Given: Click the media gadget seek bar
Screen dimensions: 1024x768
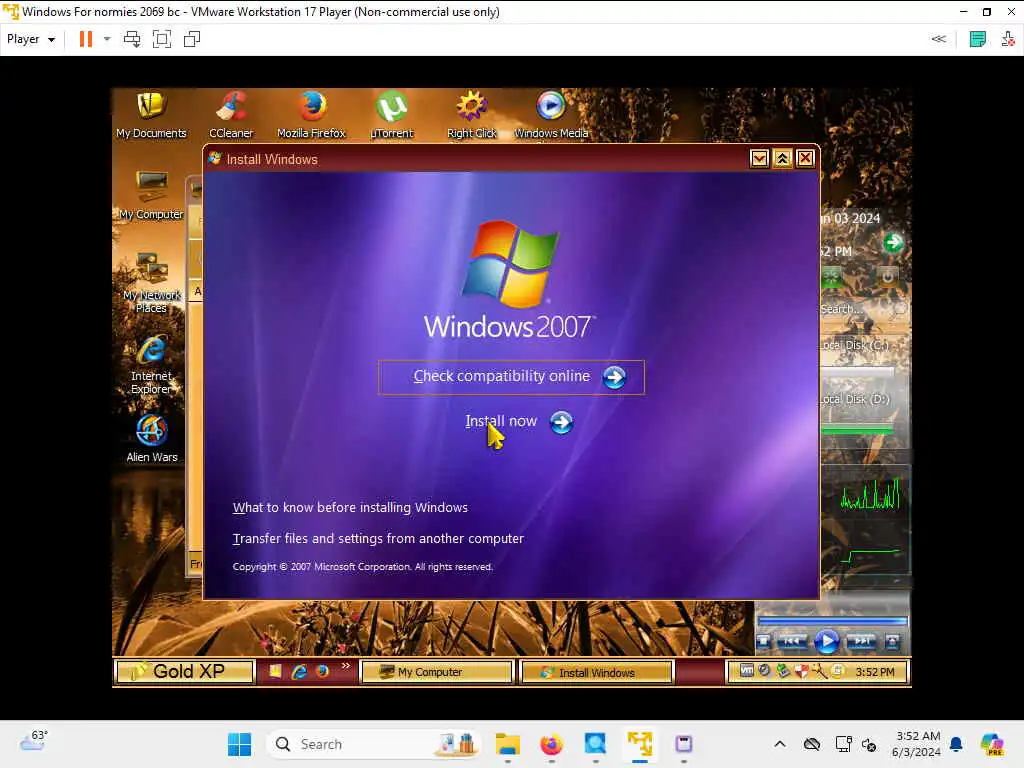Looking at the screenshot, I should coord(832,620).
